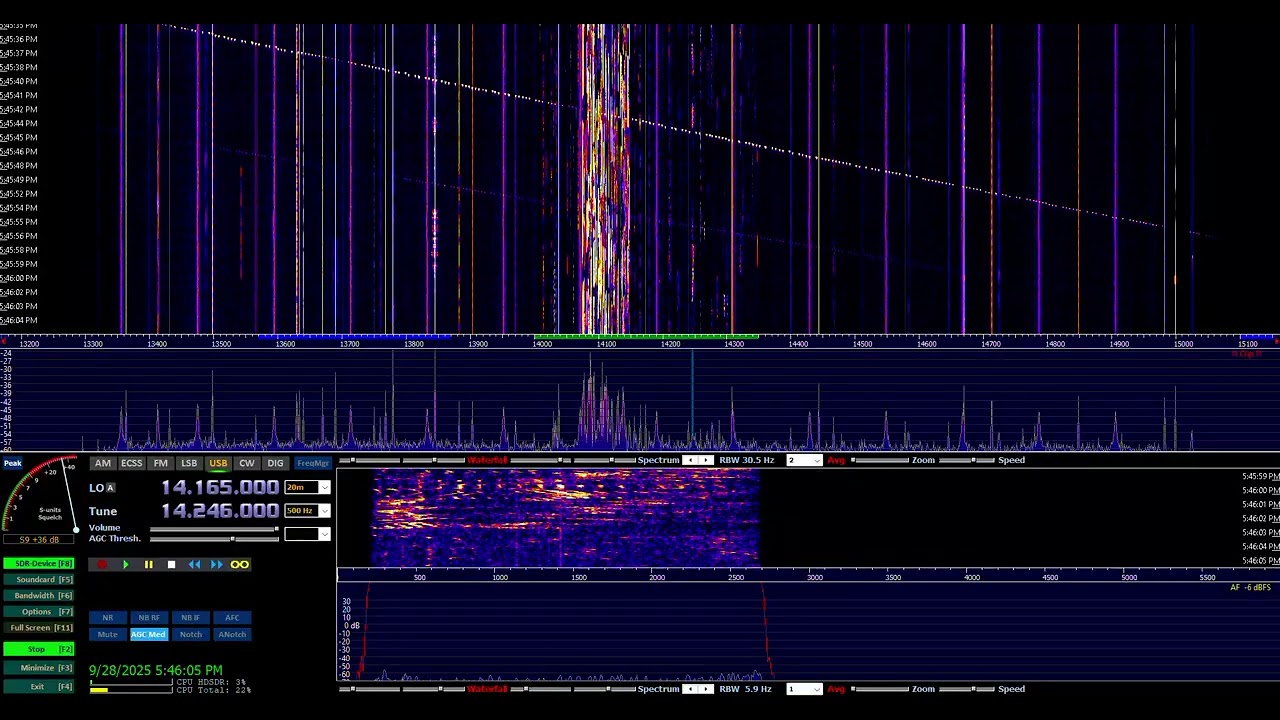Toggle the ANotch auto-notch button
This screenshot has height=720, width=1280.
pos(232,635)
